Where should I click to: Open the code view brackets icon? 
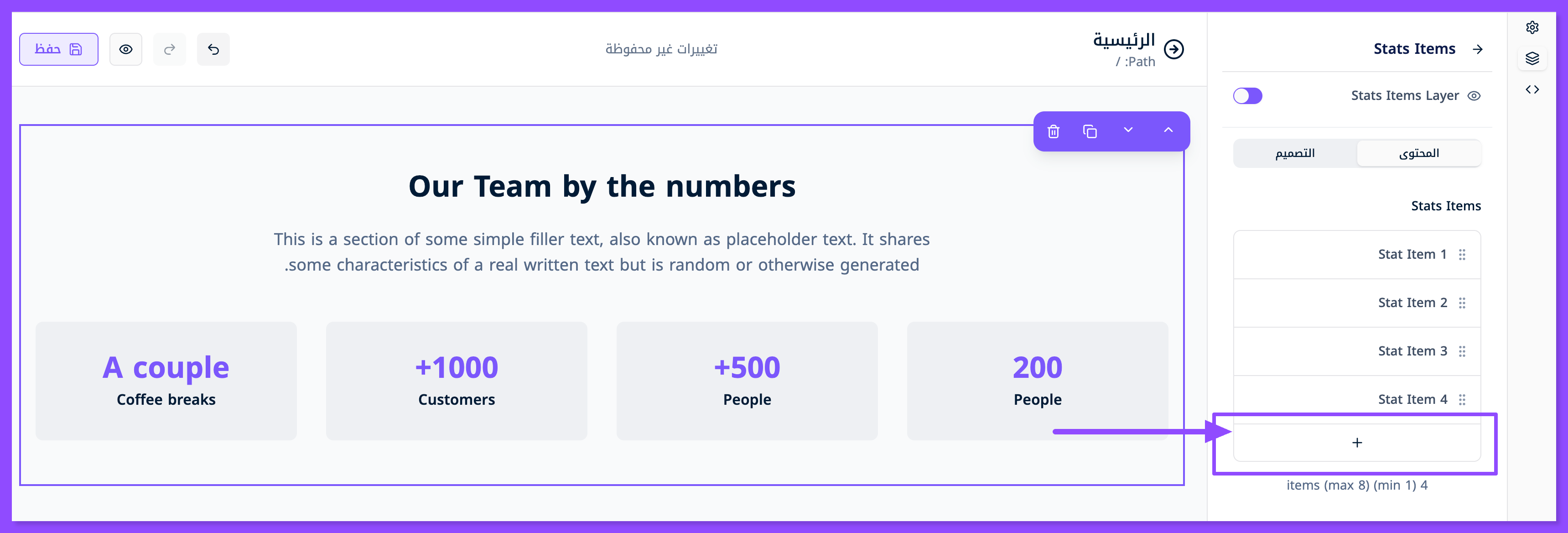1532,89
